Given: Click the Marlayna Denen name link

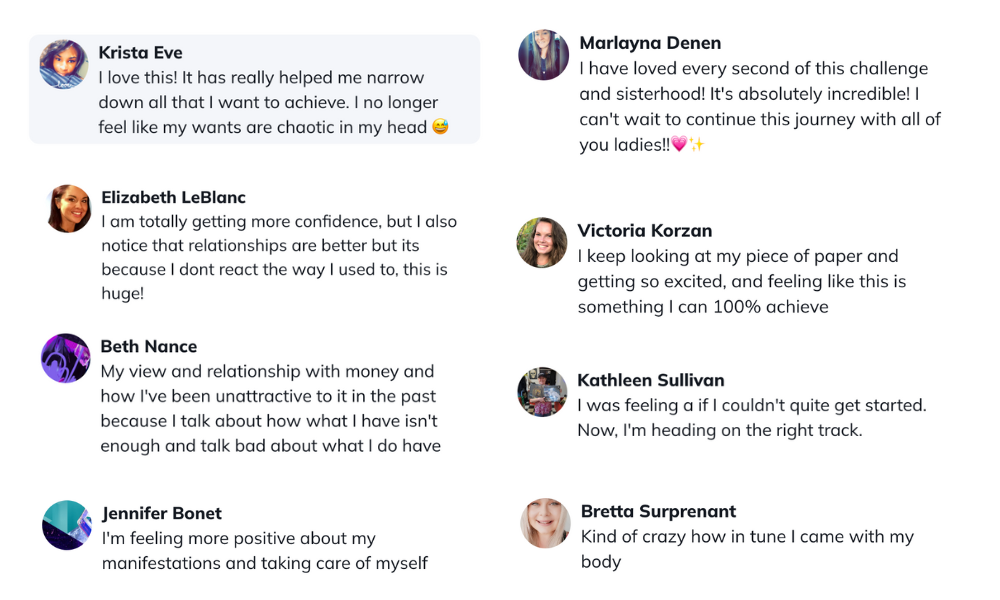Looking at the screenshot, I should 650,43.
